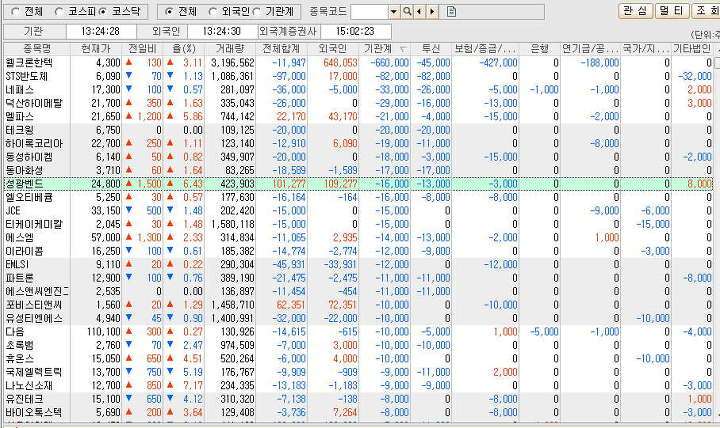The image size is (720, 428).
Task: Select the 전체 market radio button
Action: 15,11
